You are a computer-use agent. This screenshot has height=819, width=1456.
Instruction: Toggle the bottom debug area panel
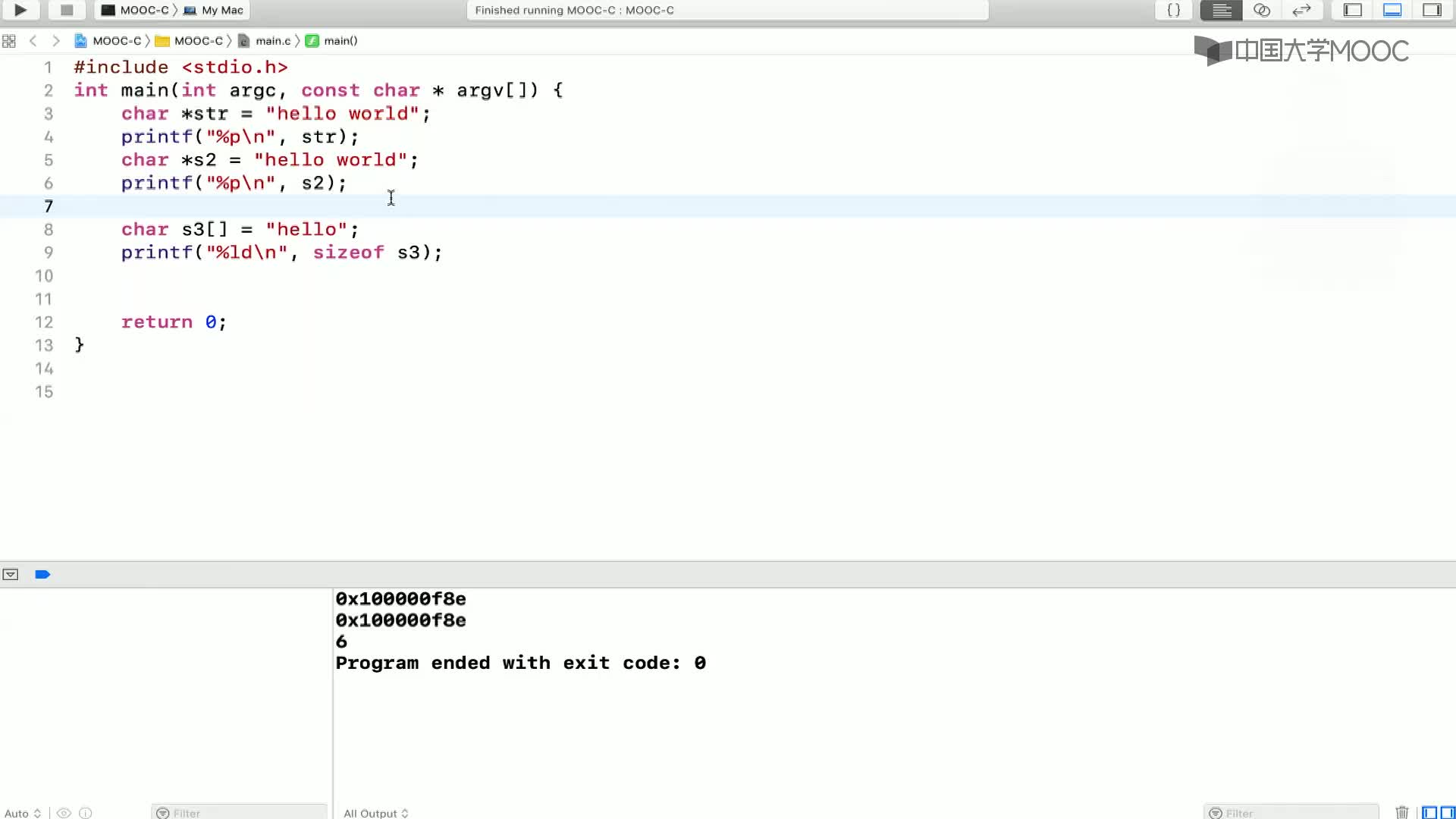pos(1392,10)
